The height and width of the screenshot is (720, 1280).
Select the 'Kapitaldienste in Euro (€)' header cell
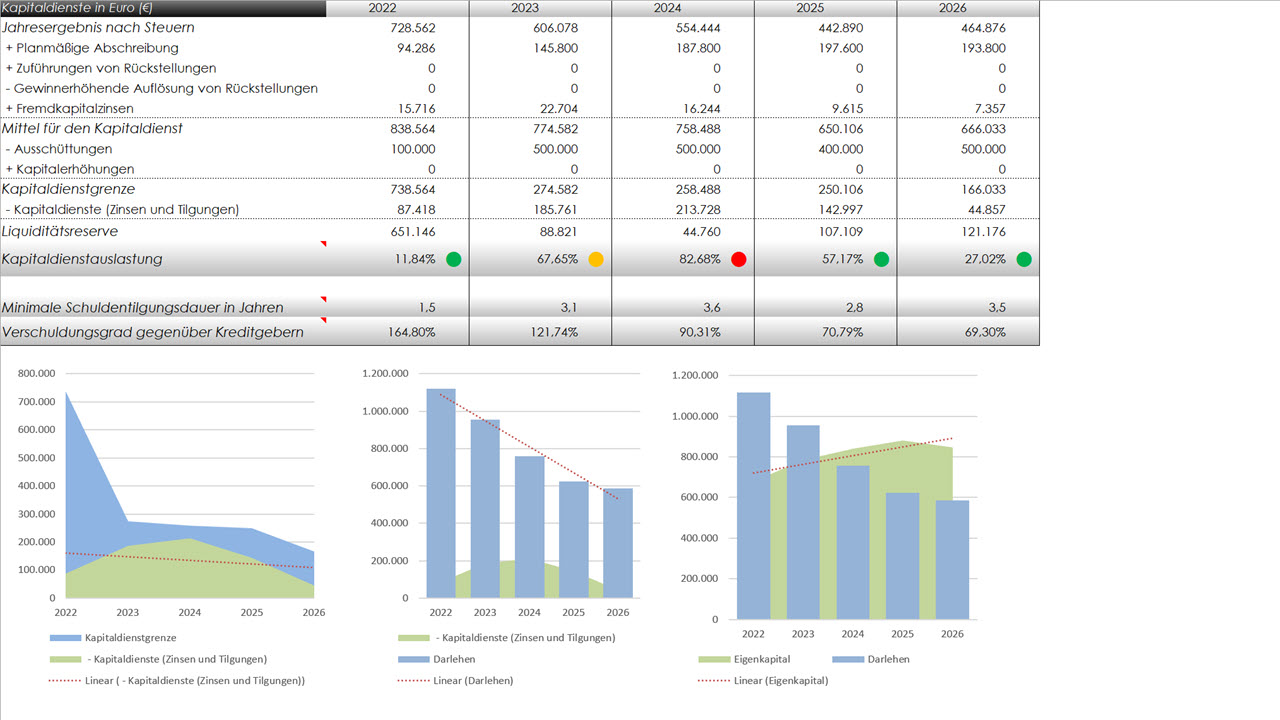pyautogui.click(x=163, y=9)
